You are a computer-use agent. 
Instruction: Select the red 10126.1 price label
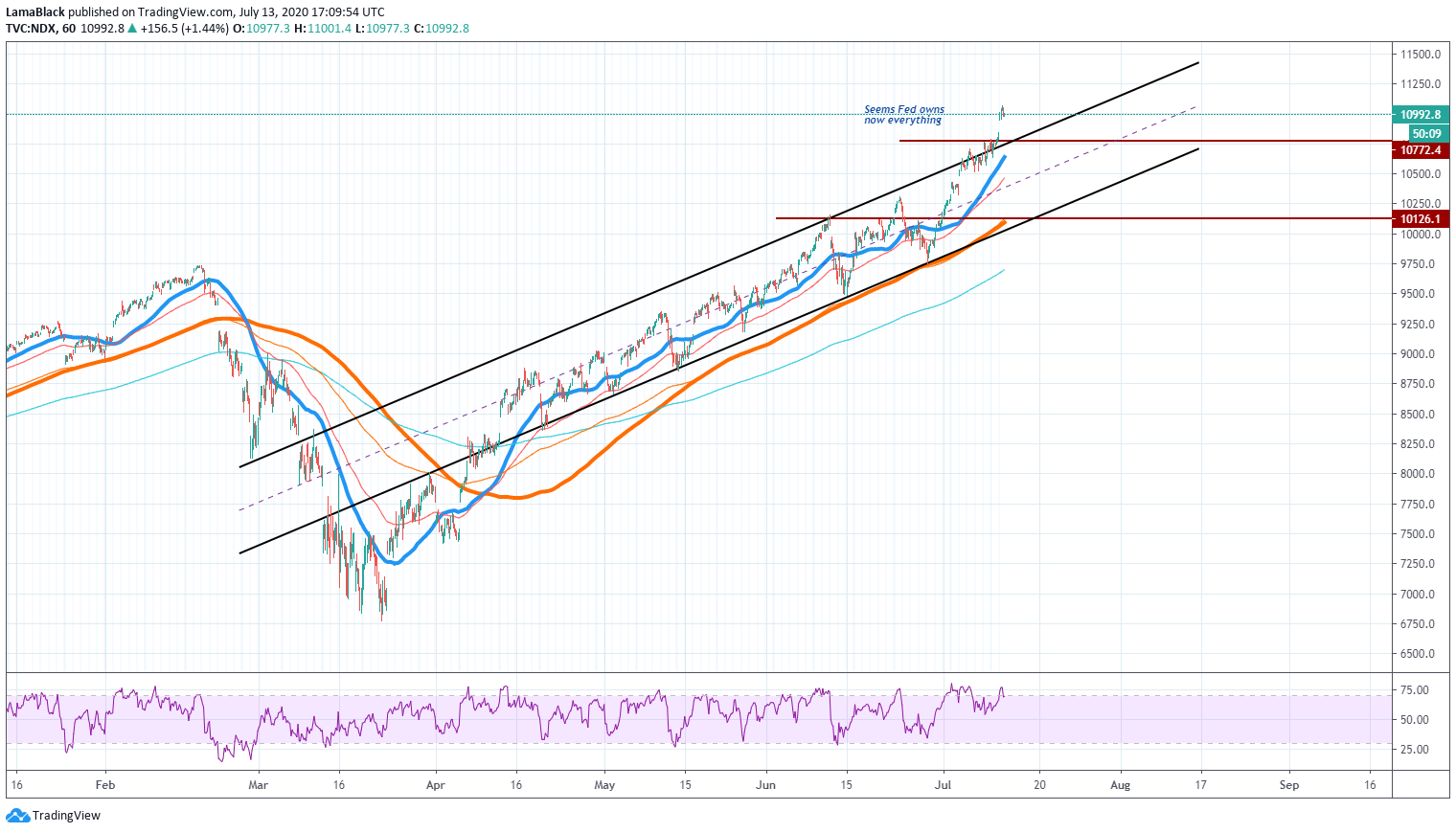pos(1421,219)
